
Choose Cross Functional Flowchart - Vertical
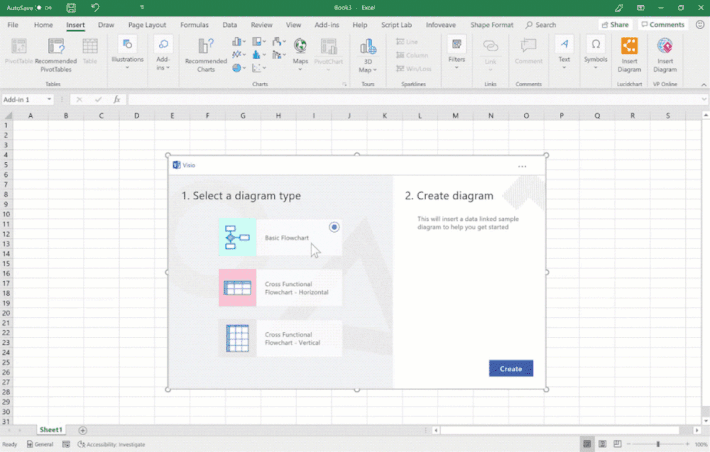280,338
